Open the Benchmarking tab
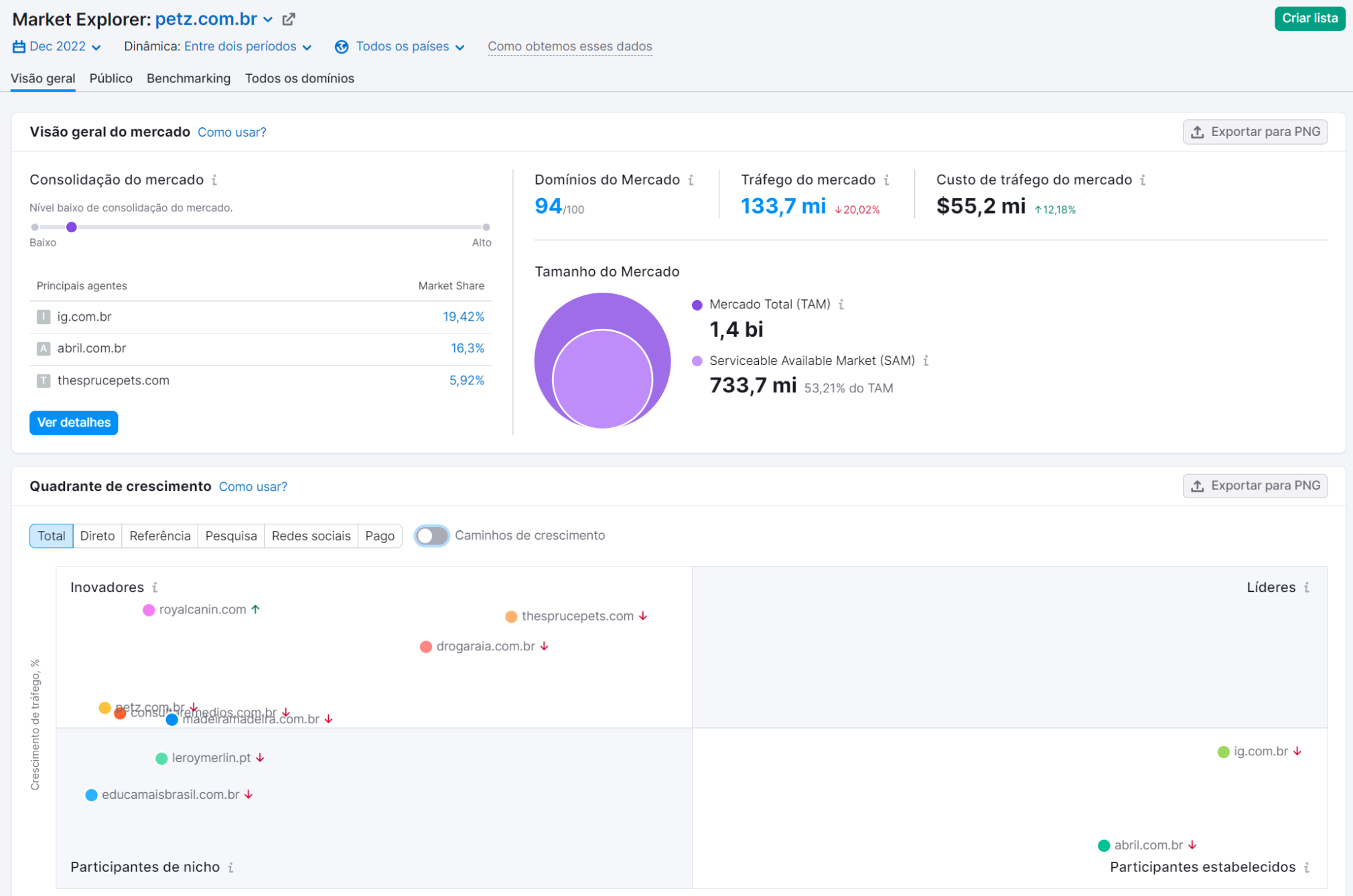Image resolution: width=1353 pixels, height=896 pixels. point(188,78)
